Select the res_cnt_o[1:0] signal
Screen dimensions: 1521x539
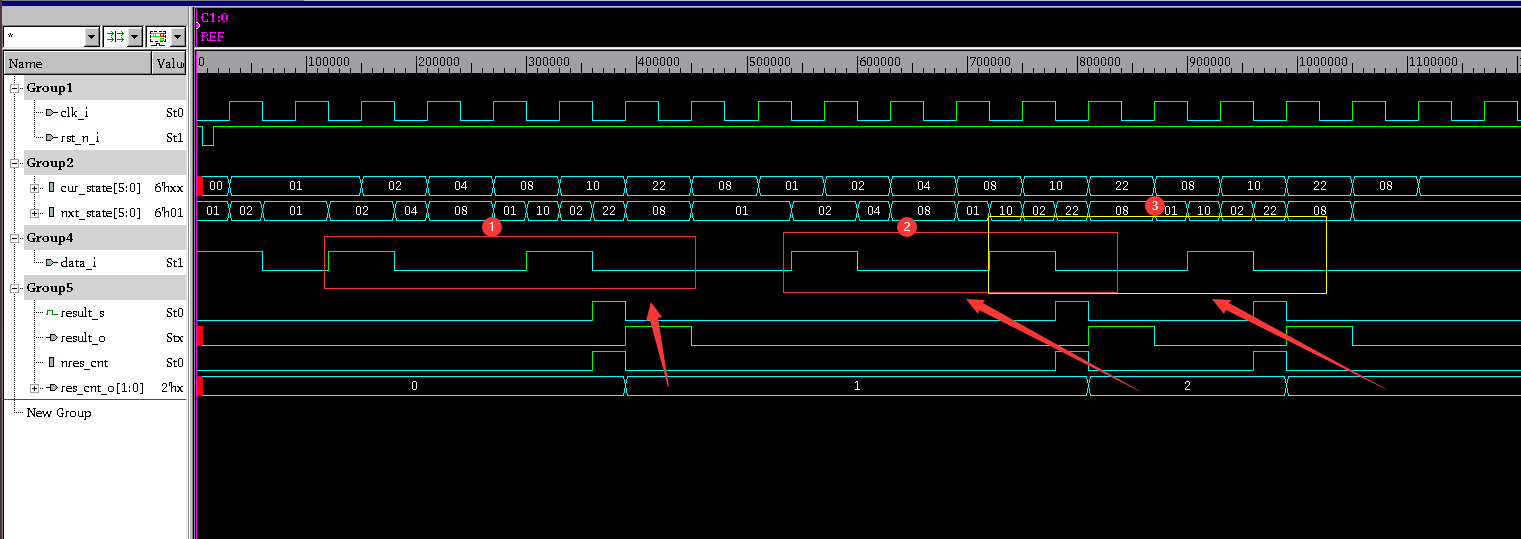pyautogui.click(x=102, y=388)
